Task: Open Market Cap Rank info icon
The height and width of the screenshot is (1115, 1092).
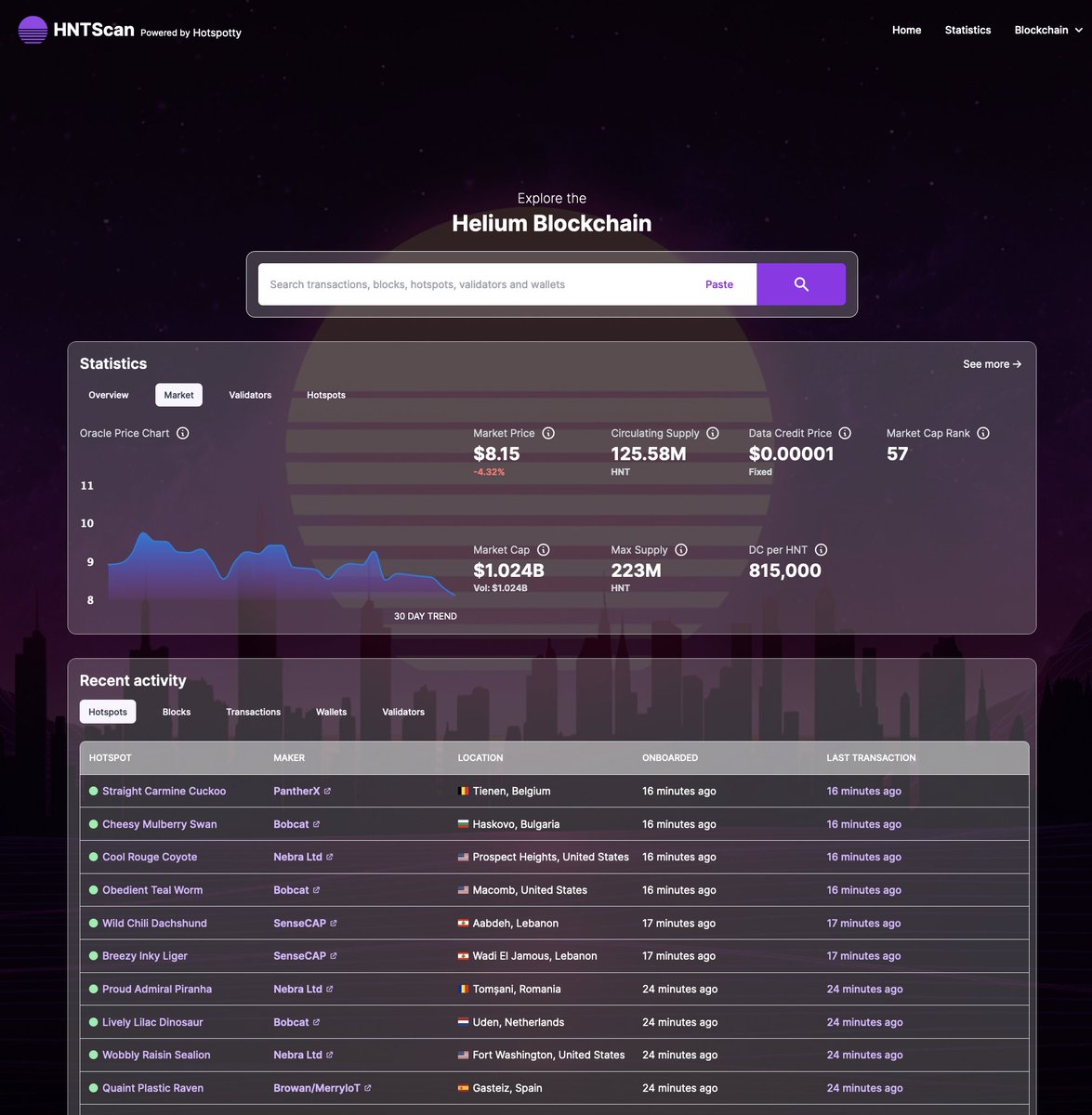Action: [x=983, y=433]
